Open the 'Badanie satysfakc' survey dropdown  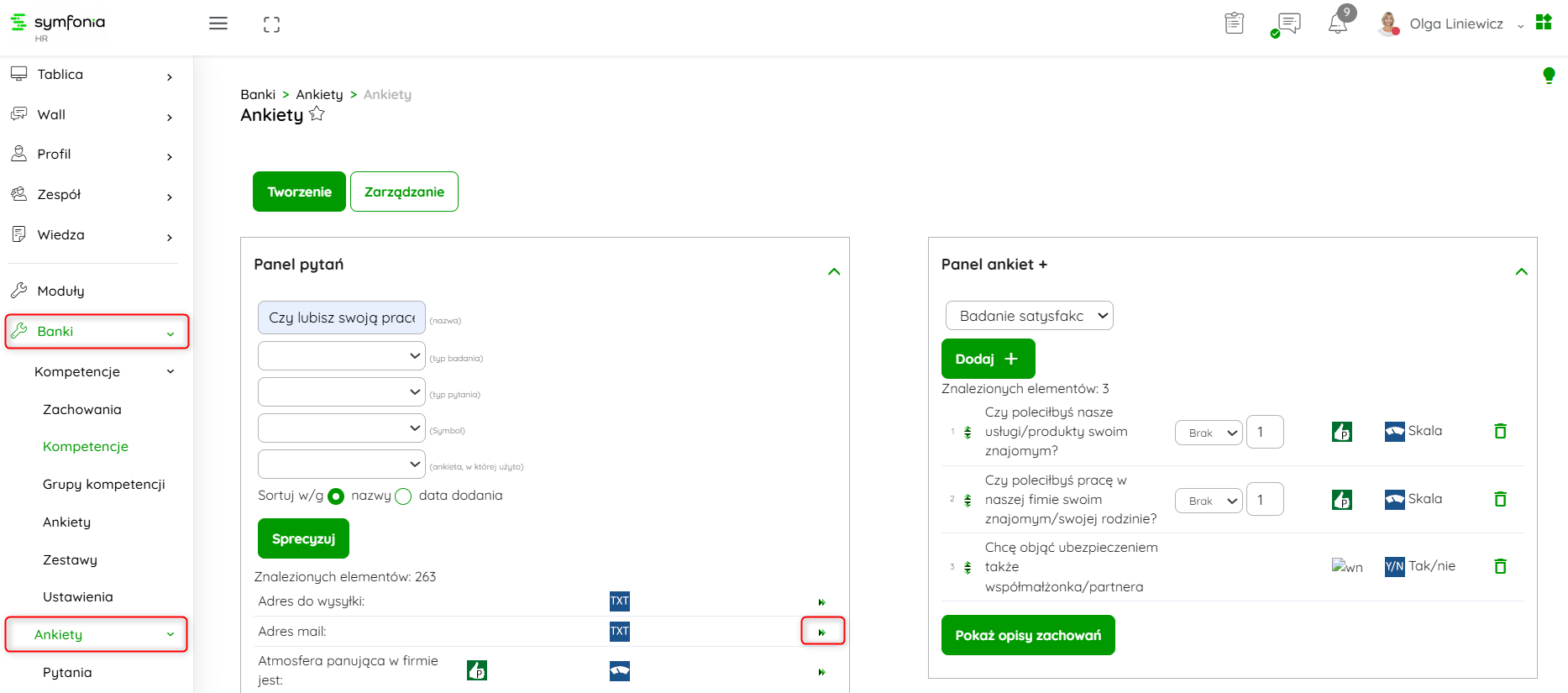coord(1029,316)
